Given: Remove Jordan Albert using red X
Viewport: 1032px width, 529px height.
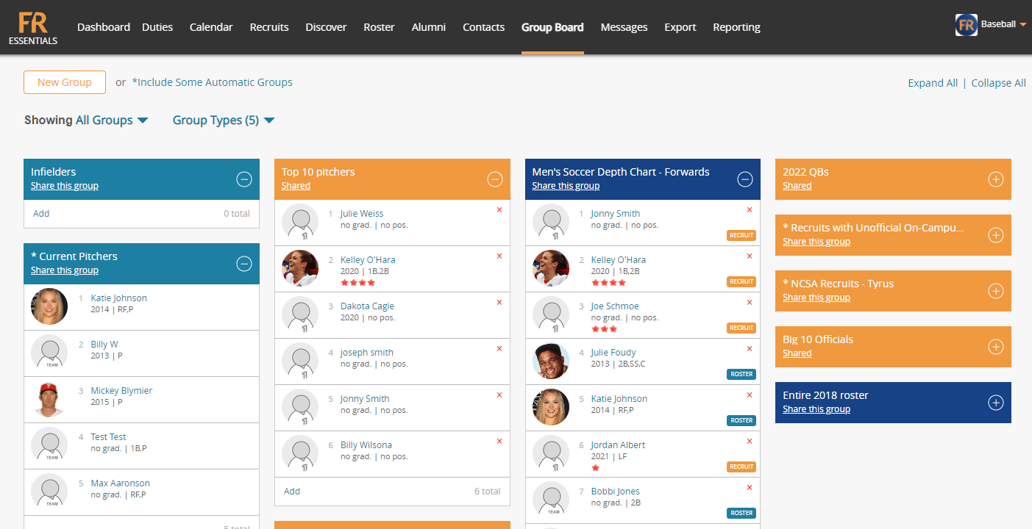Looking at the screenshot, I should click(x=749, y=441).
